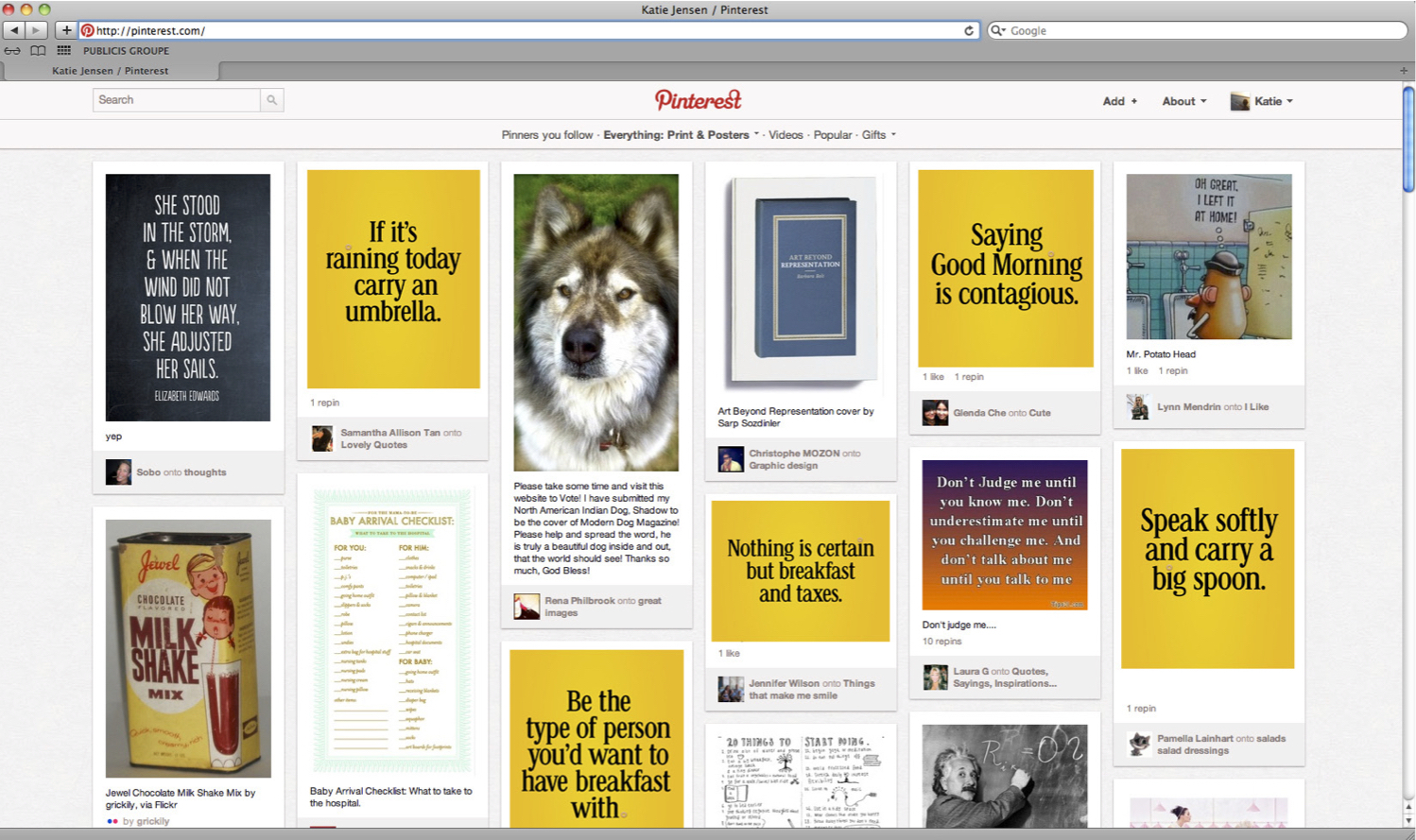1416x840 pixels.
Task: Select the Videos category
Action: click(x=786, y=135)
